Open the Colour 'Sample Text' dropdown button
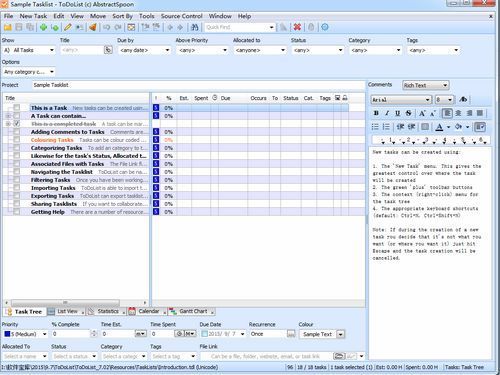The width and height of the screenshot is (500, 375). 340,334
